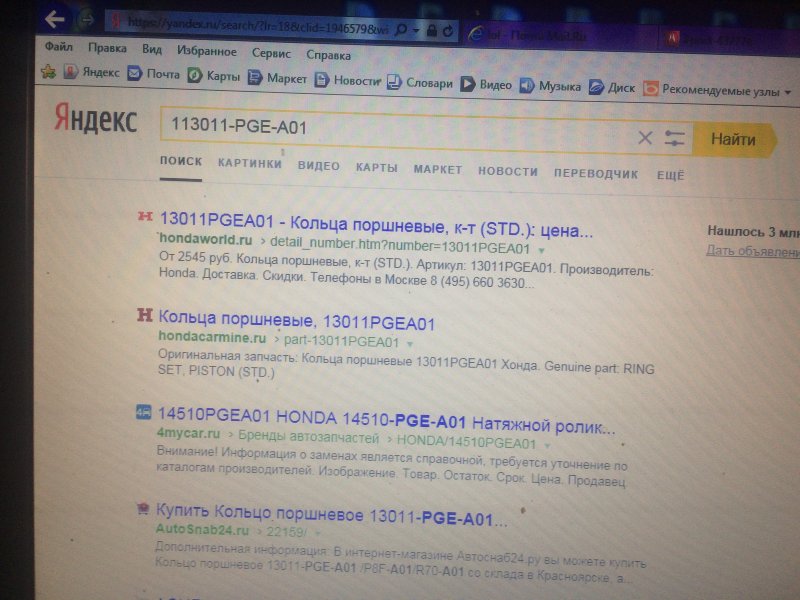Select the Переводчик tab
This screenshot has width=800, height=600.
click(596, 173)
